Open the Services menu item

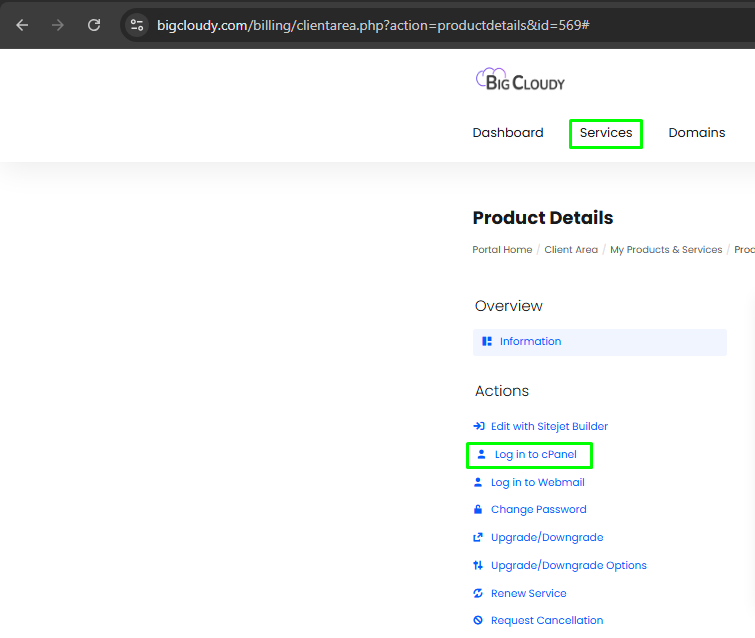point(606,133)
